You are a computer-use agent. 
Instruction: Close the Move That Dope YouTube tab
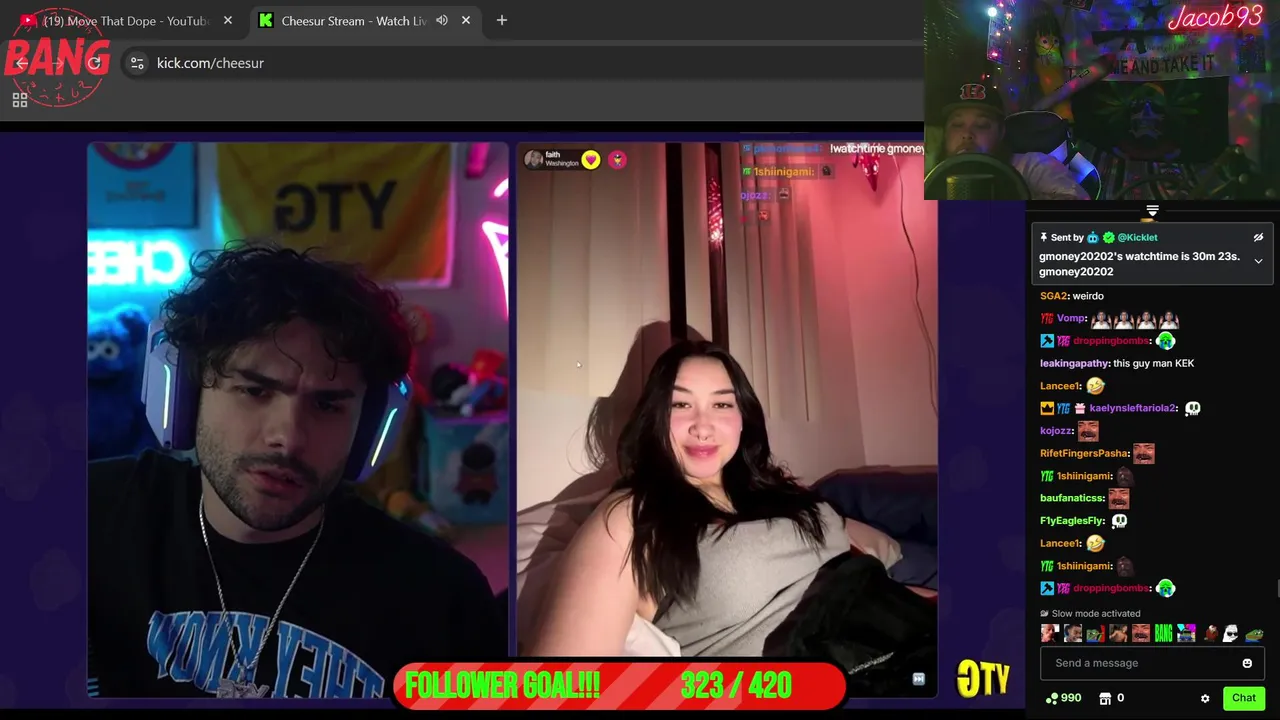click(x=228, y=20)
